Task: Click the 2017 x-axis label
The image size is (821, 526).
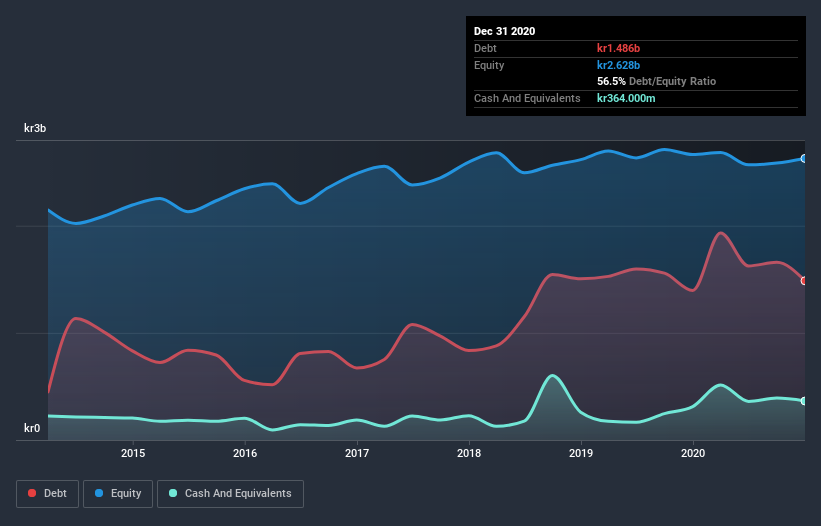Action: tap(357, 453)
